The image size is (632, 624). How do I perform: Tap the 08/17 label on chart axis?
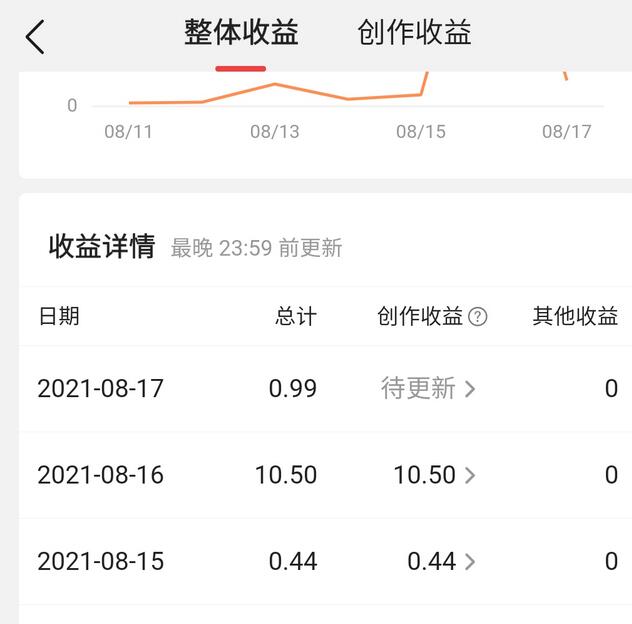click(x=567, y=132)
